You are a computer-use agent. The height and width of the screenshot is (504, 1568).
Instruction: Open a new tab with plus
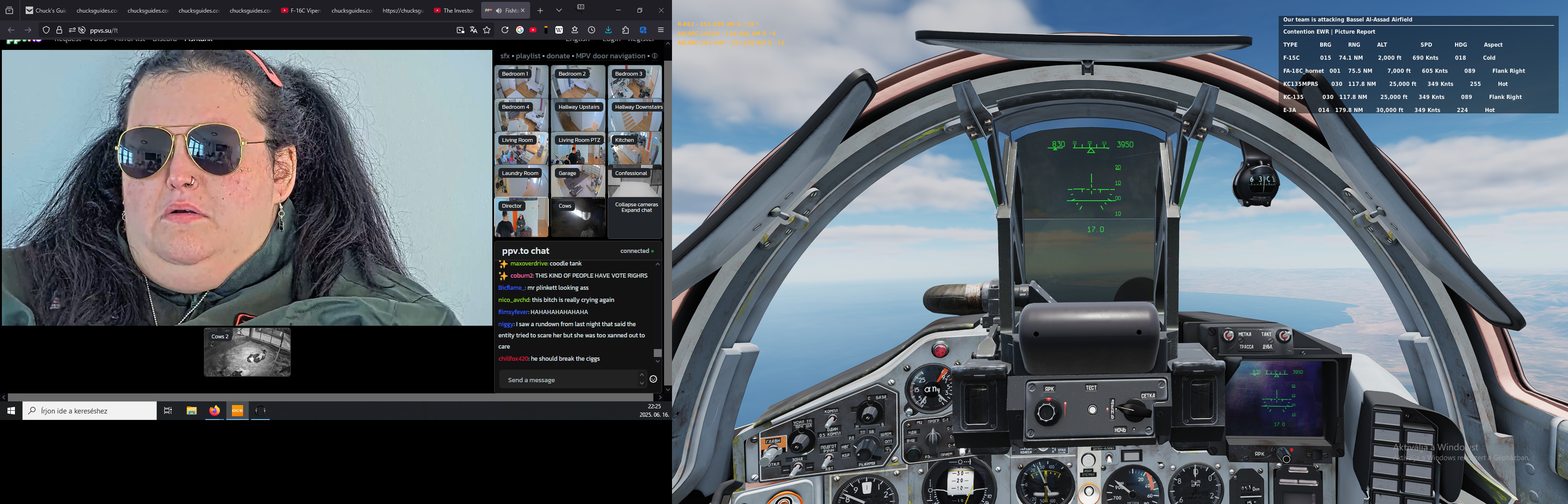pyautogui.click(x=540, y=10)
